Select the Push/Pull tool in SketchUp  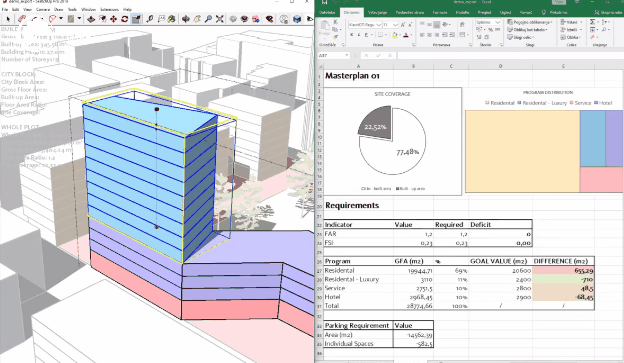pos(91,19)
